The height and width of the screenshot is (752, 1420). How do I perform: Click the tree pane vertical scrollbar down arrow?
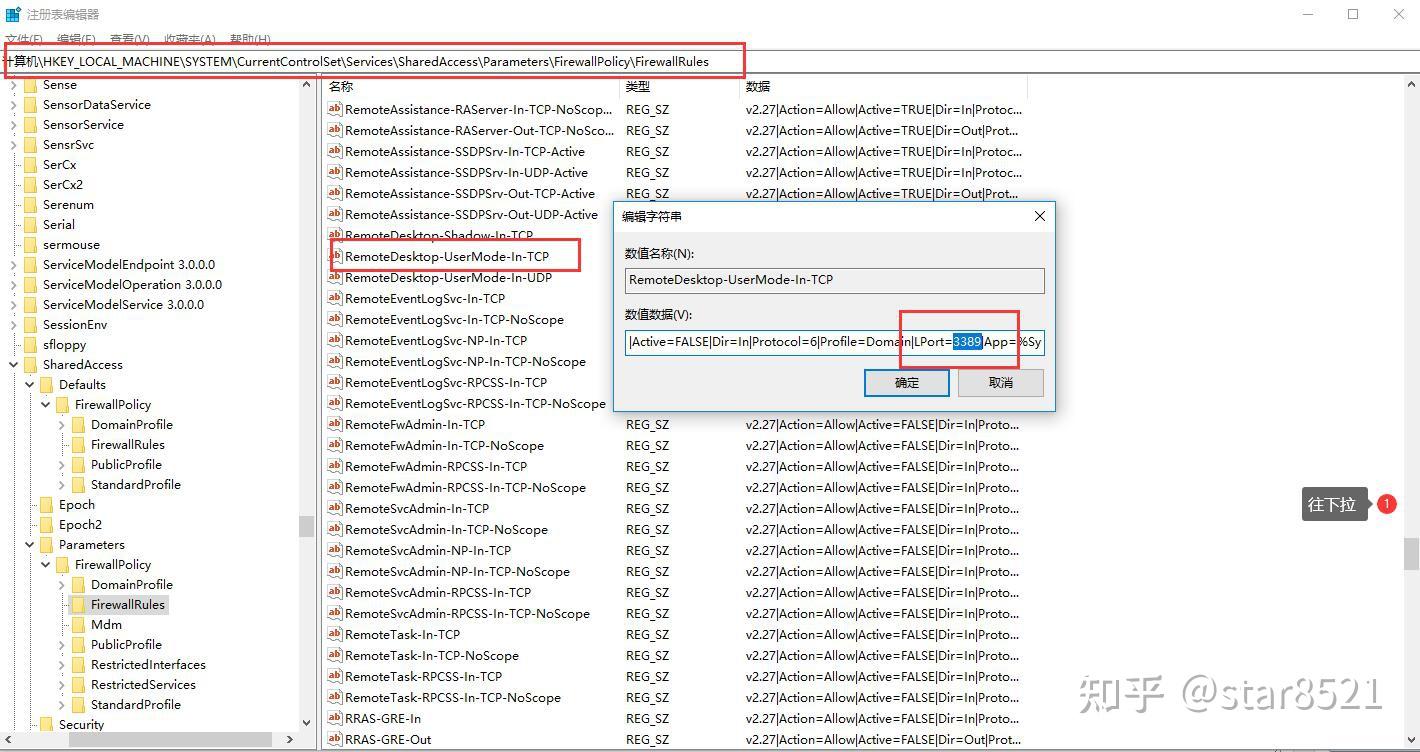pos(306,722)
